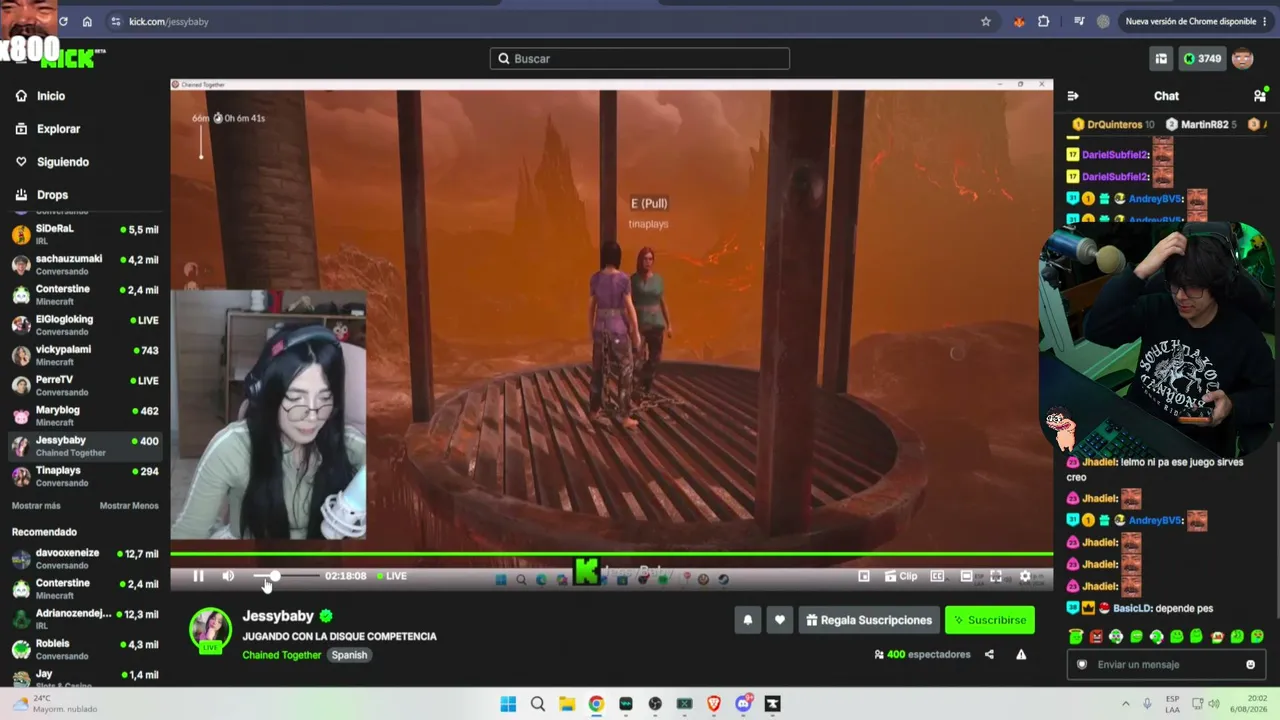Follow Jessybaby with the heart button
The image size is (1280, 720).
(x=780, y=620)
